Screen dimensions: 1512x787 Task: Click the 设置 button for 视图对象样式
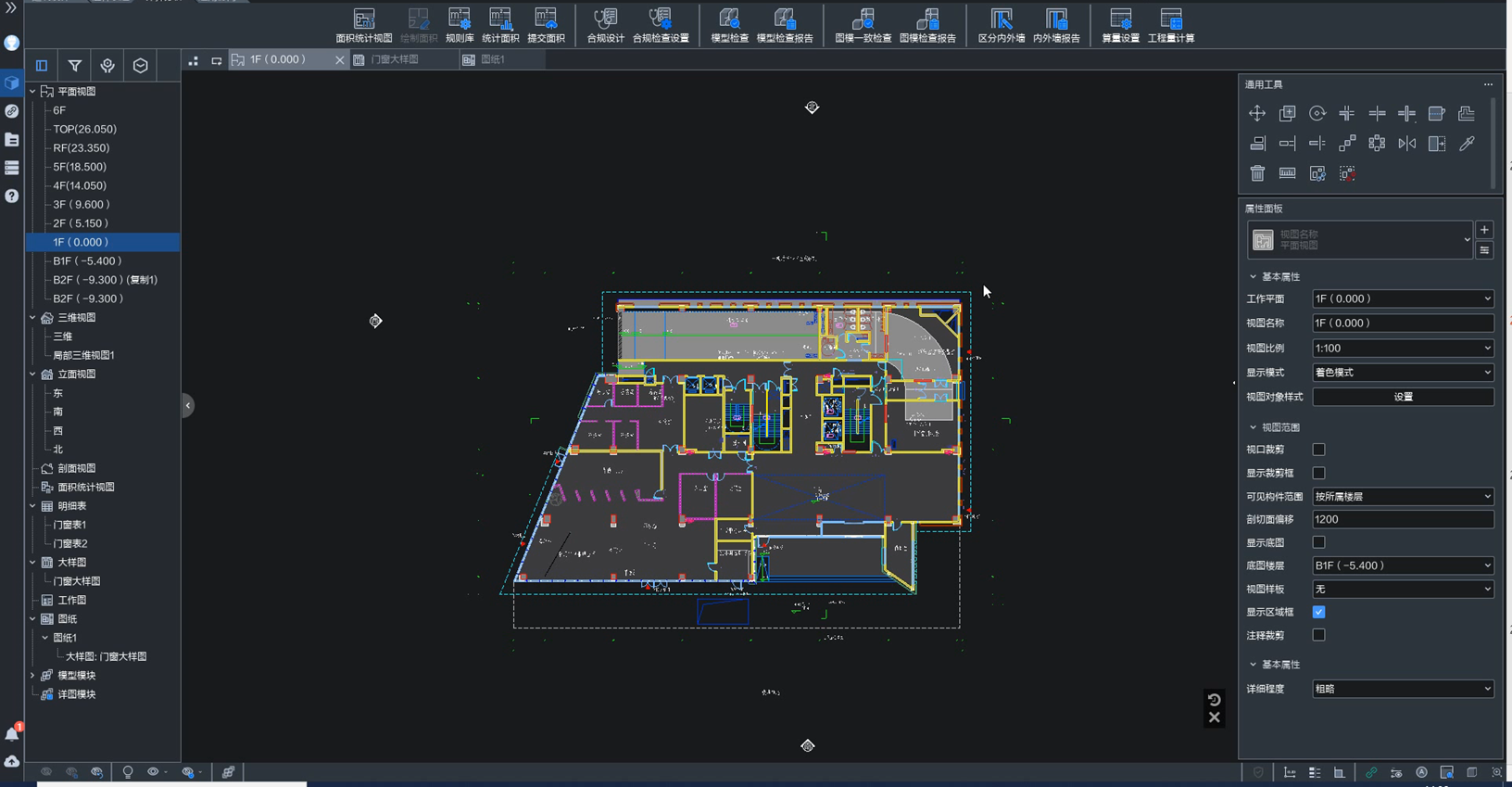pyautogui.click(x=1403, y=397)
